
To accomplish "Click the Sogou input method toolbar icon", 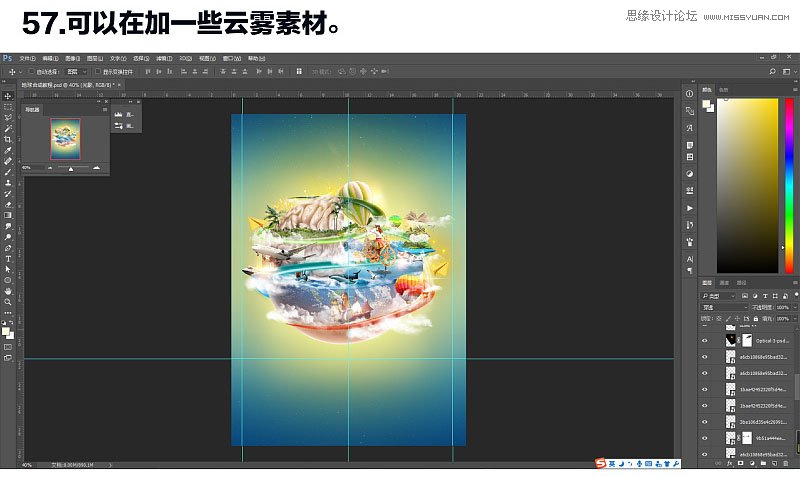I will pos(601,463).
